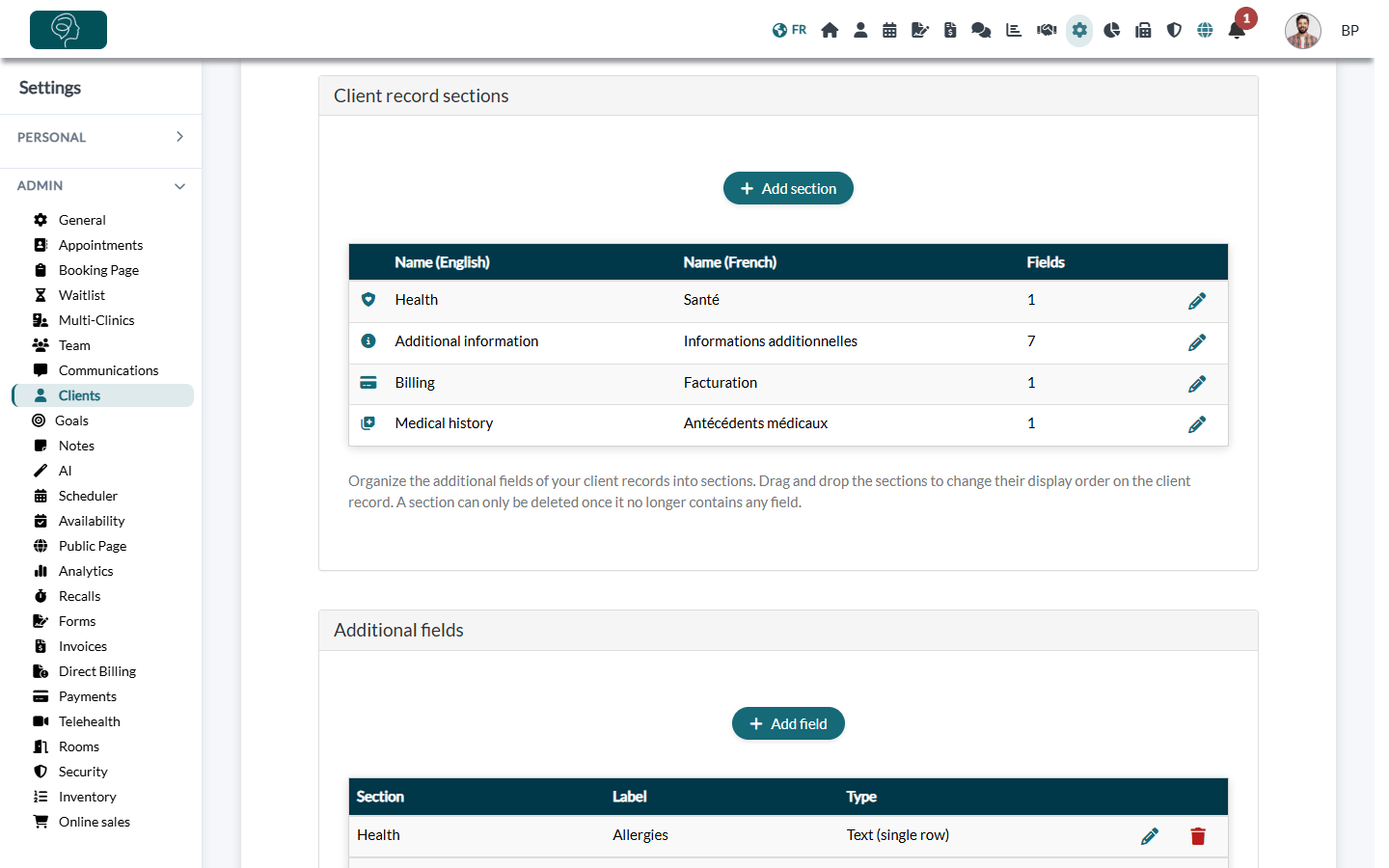Open the cash register icon in top bar

1143,30
